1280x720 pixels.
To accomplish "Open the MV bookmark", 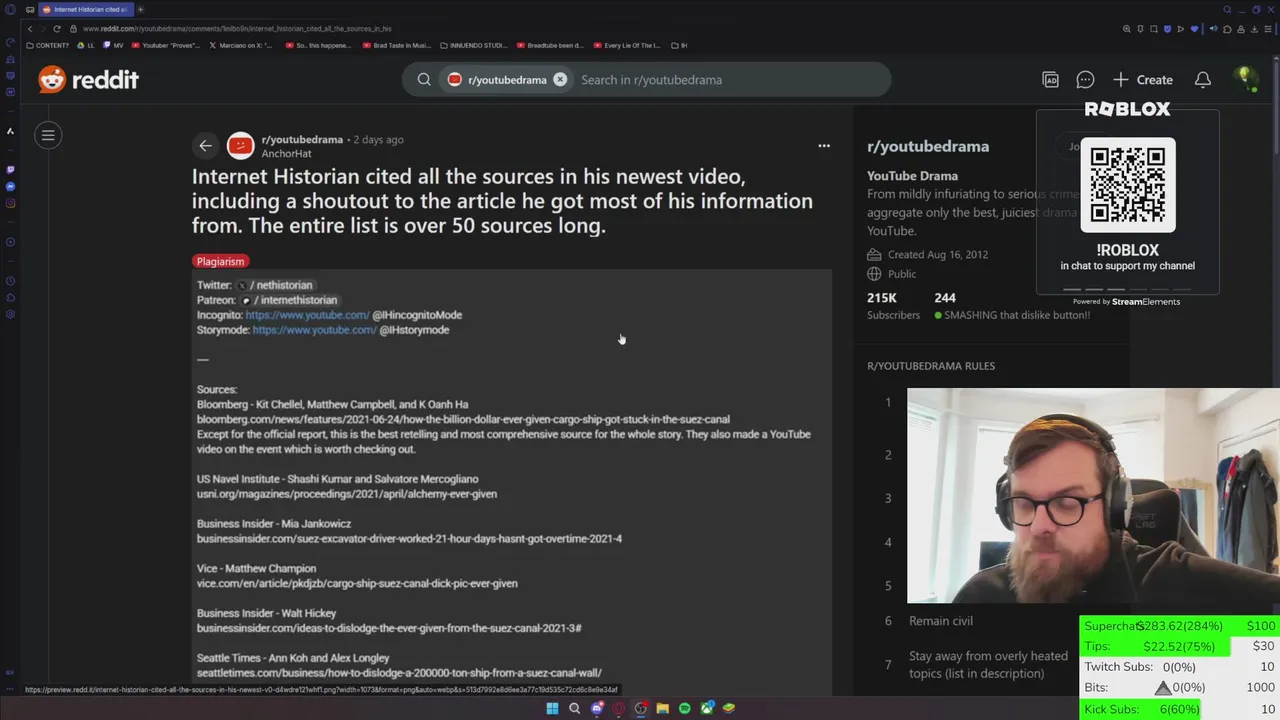I will (x=113, y=45).
